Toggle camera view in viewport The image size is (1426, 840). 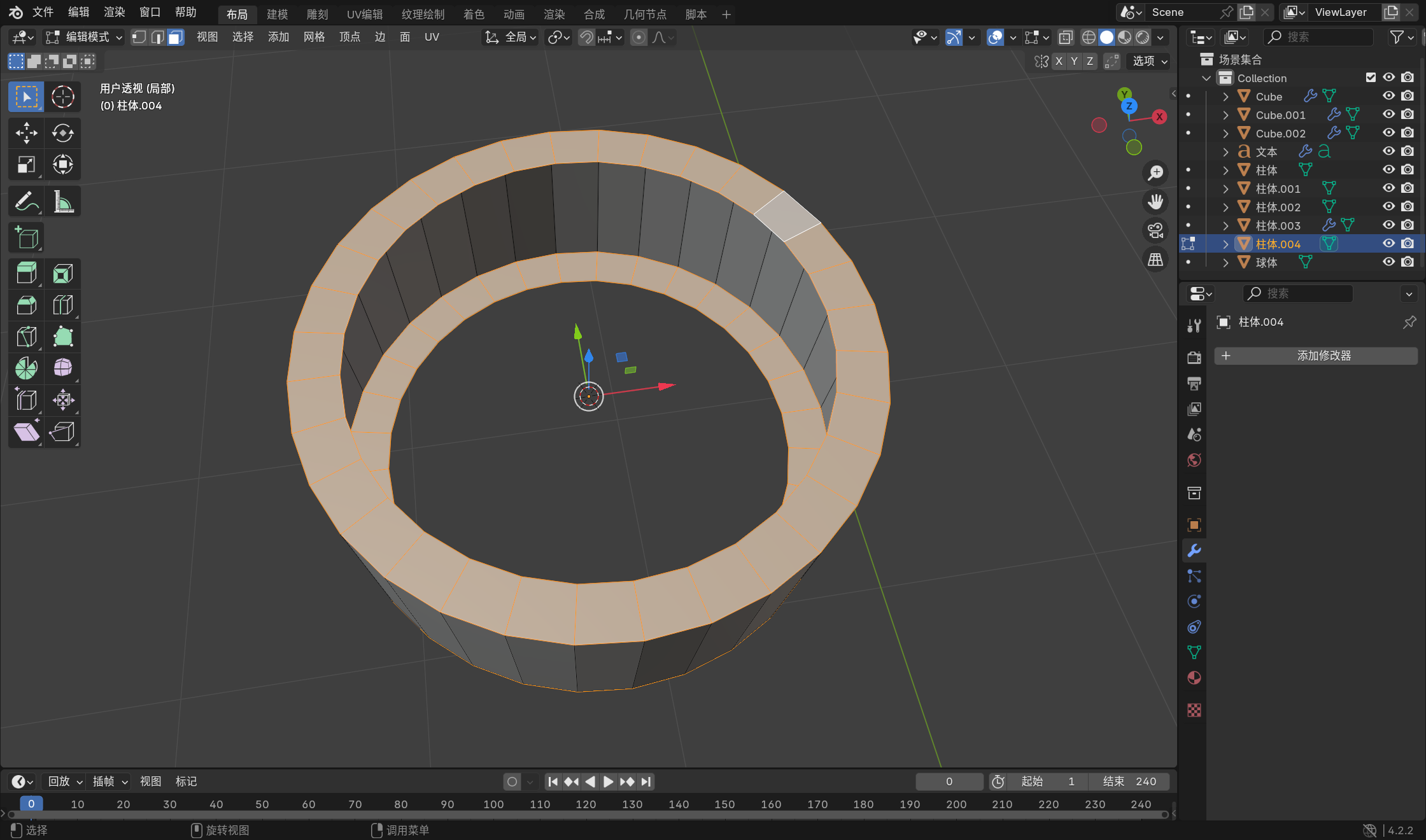pyautogui.click(x=1155, y=230)
